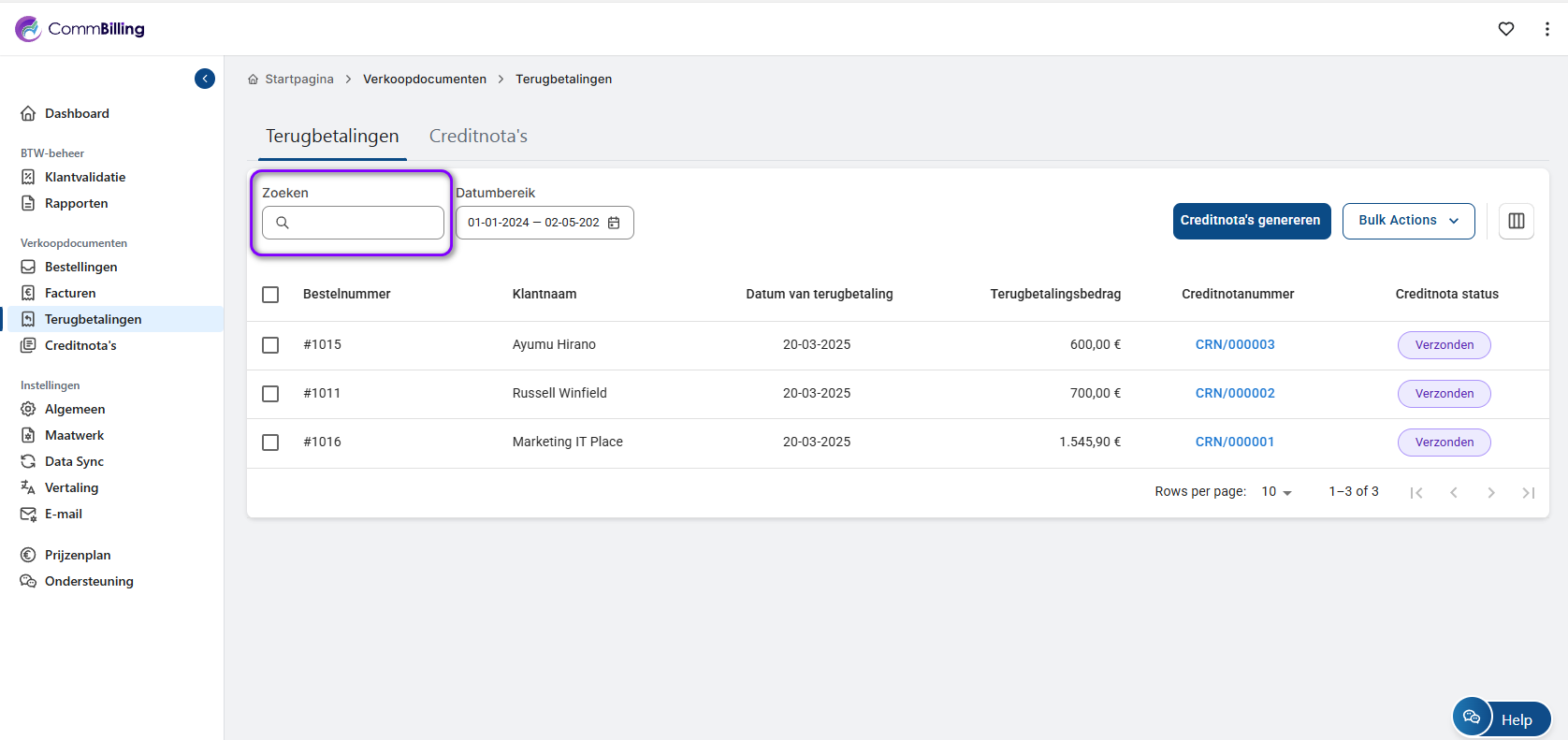Click Creditnota's genereren button
This screenshot has width=1568, height=740.
[1251, 221]
